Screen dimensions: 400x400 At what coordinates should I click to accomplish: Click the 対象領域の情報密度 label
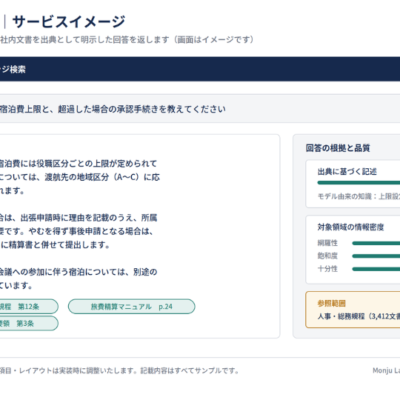pyautogui.click(x=350, y=227)
